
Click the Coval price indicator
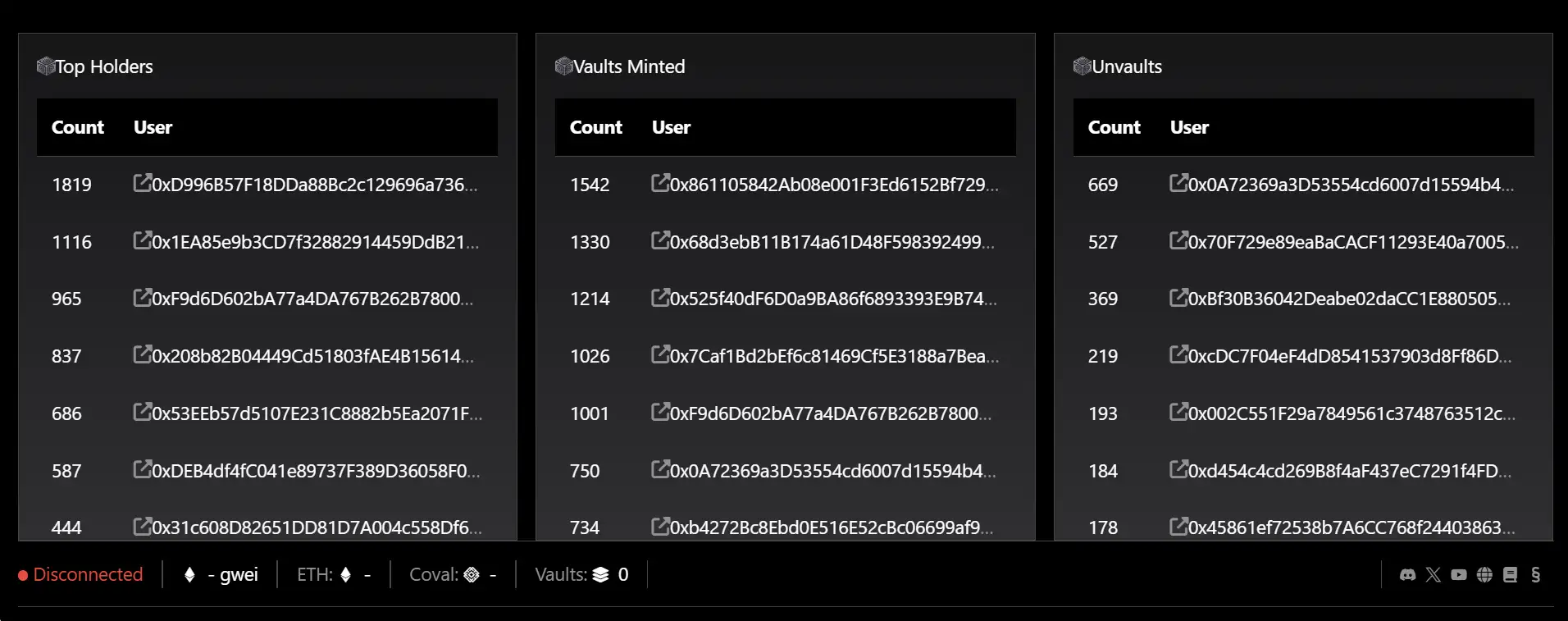click(452, 575)
